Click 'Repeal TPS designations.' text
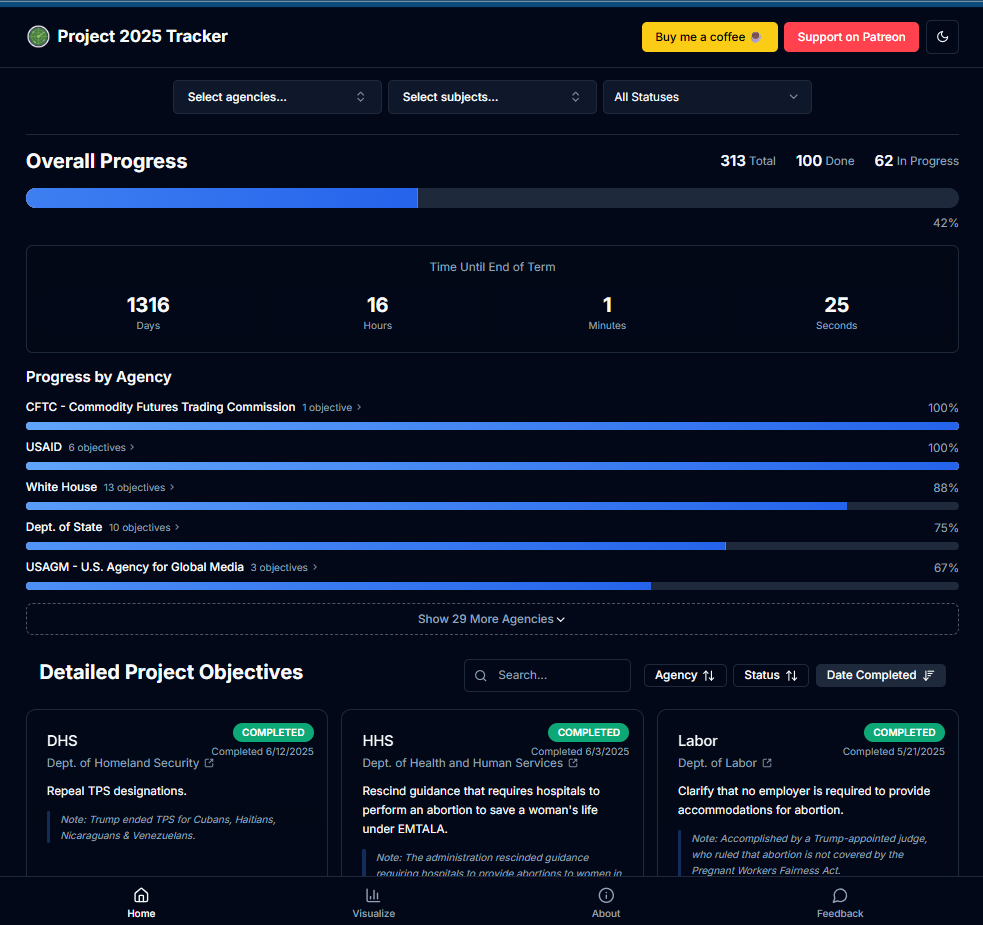Viewport: 983px width, 925px height. [x=117, y=791]
